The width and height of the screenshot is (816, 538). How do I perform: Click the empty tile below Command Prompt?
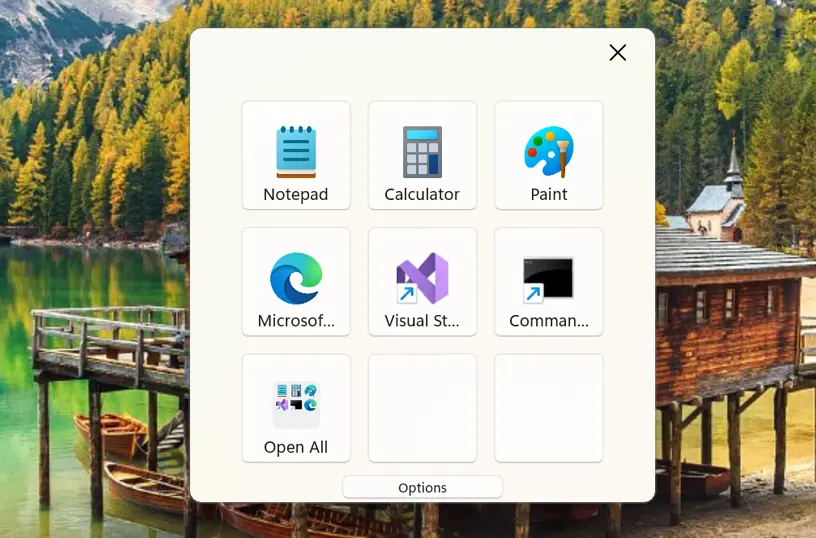[x=549, y=408]
